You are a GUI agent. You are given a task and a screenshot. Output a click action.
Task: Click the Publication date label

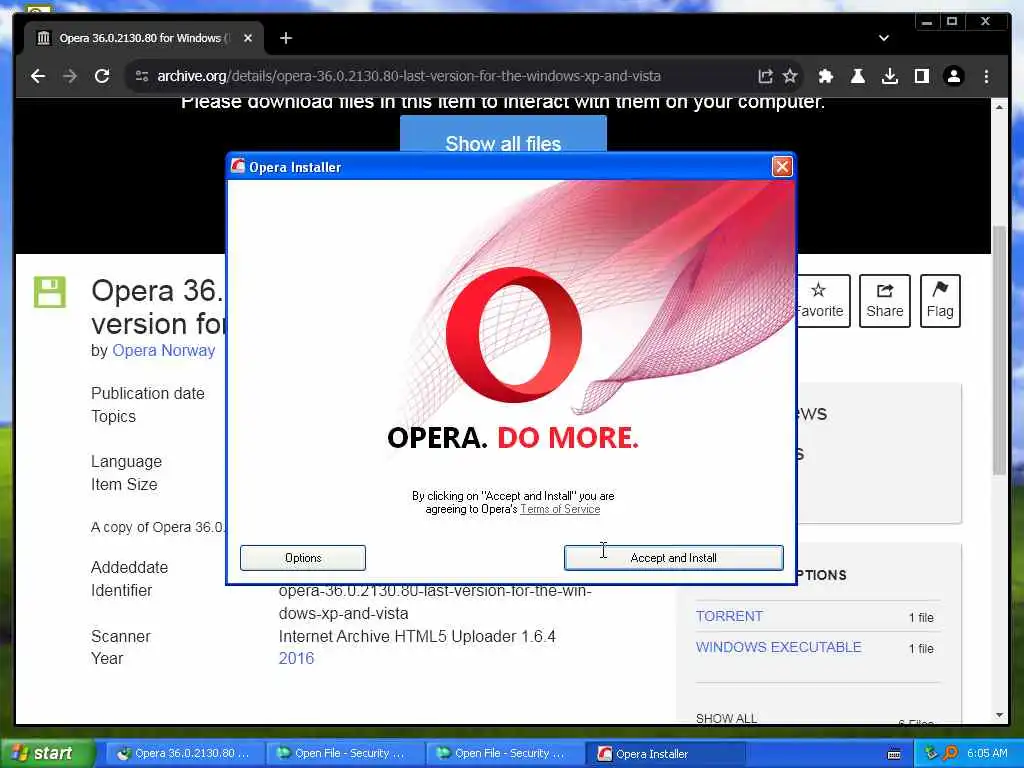pos(148,393)
